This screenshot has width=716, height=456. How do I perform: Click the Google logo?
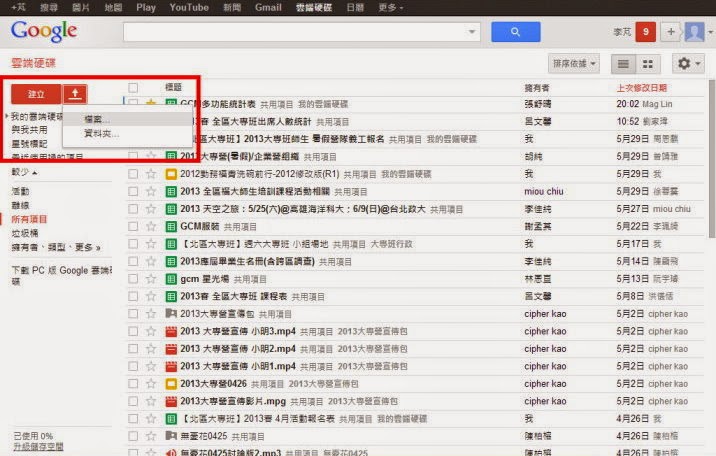[44, 31]
